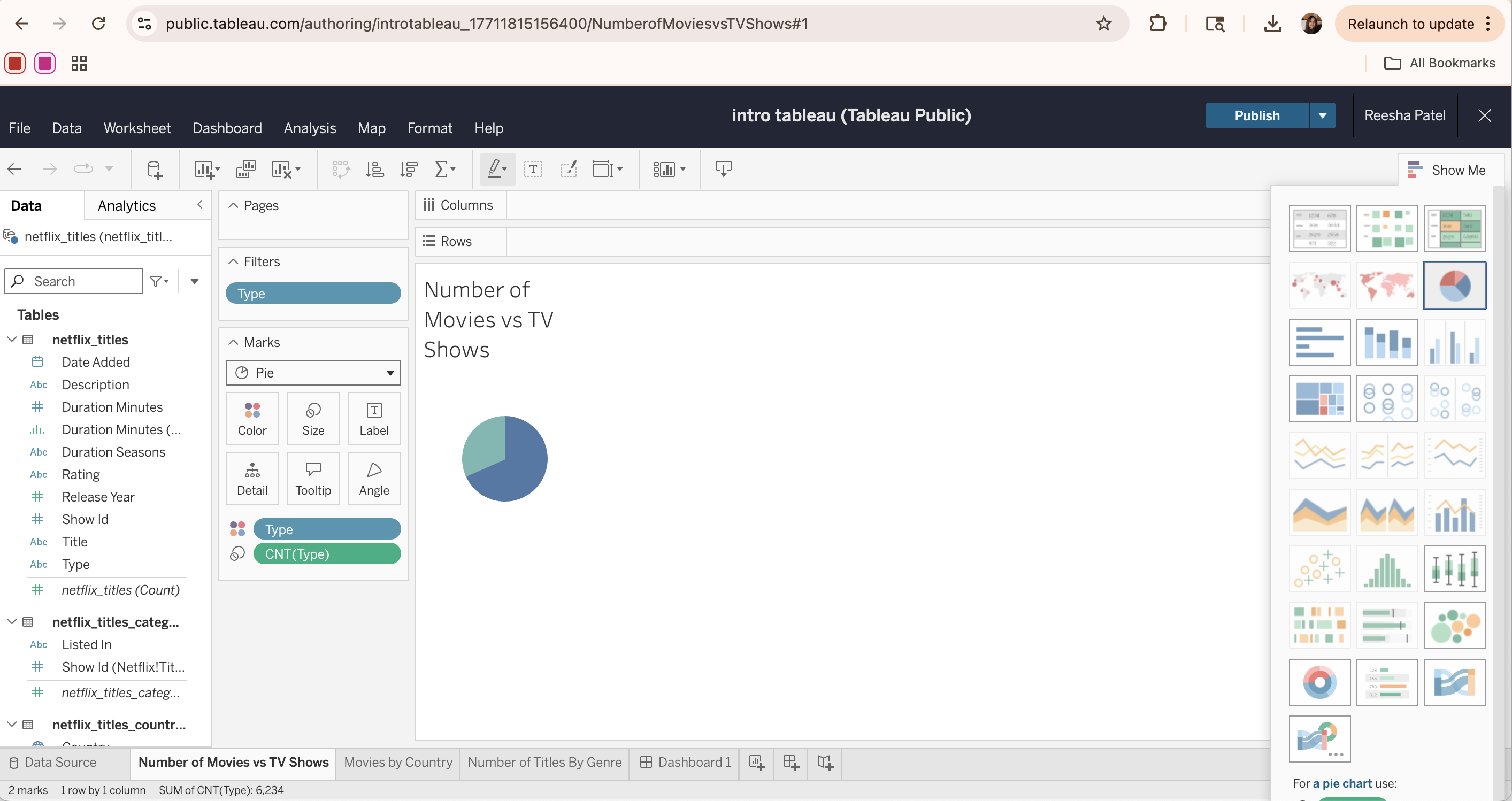Image resolution: width=1512 pixels, height=801 pixels.
Task: Click the New Data Source icon
Action: point(154,170)
